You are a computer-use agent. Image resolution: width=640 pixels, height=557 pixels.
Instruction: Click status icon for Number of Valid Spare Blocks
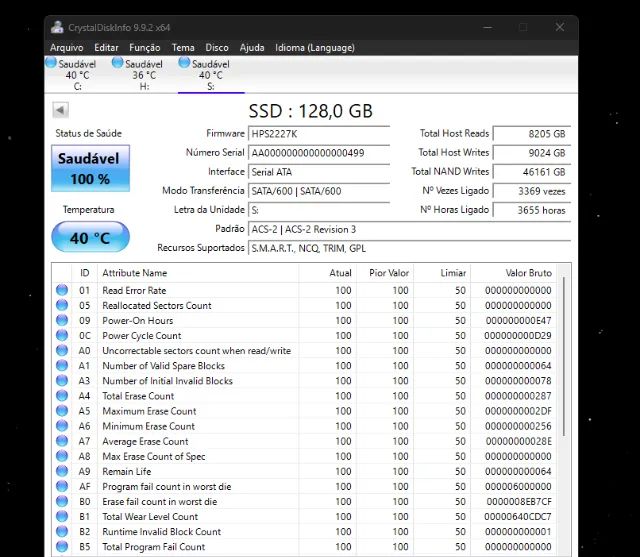coord(62,365)
